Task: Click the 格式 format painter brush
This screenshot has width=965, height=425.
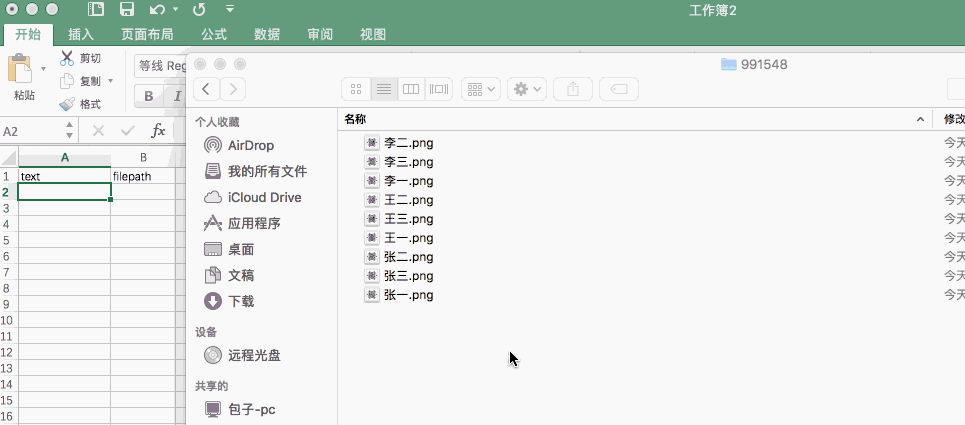Action: point(67,104)
